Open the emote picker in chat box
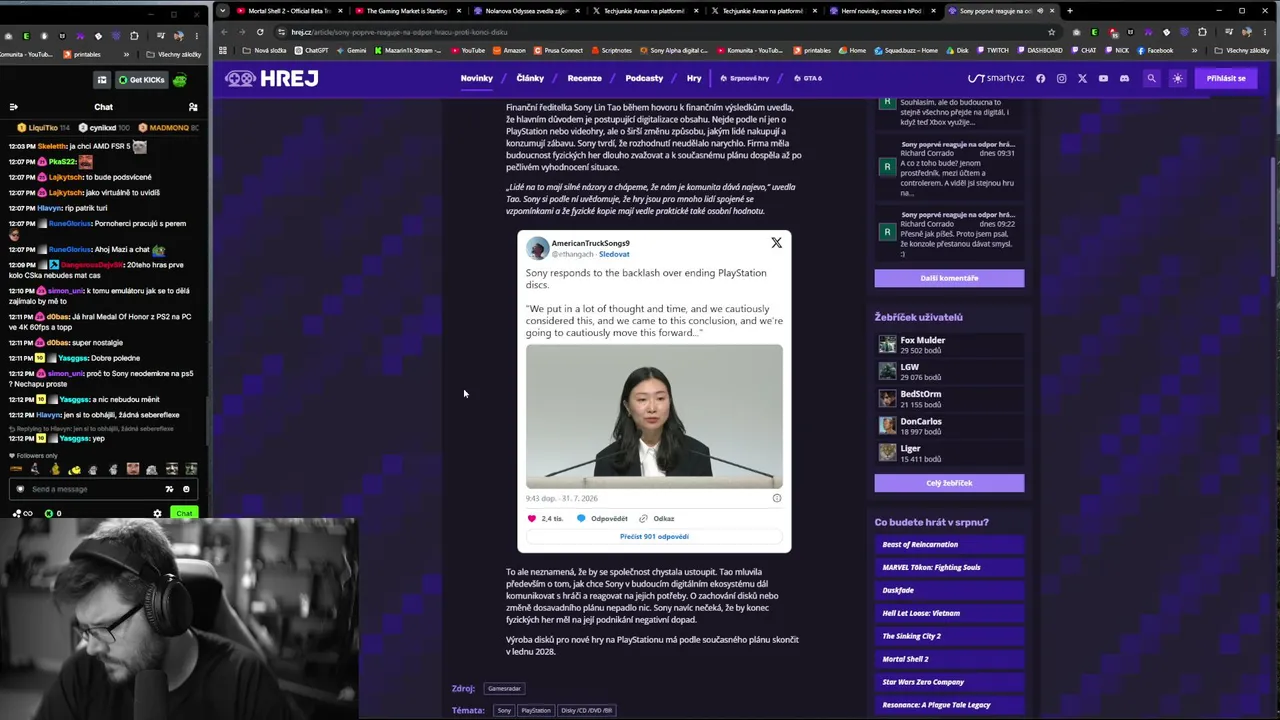The height and width of the screenshot is (720, 1280). click(x=186, y=489)
